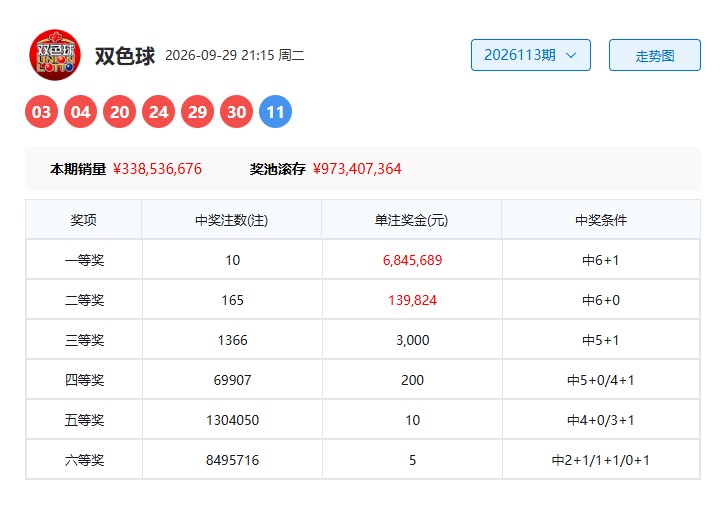Click fourth prize amount 200
Image resolution: width=726 pixels, height=506 pixels.
[x=413, y=380]
